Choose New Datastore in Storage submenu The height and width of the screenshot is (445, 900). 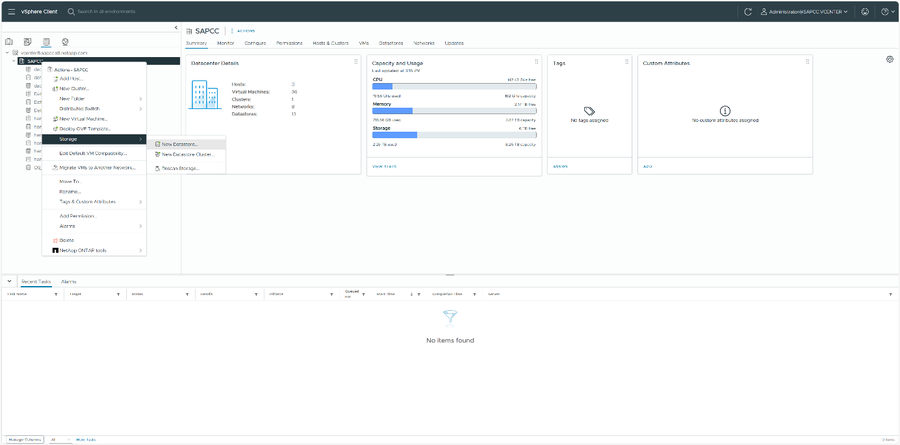tap(187, 144)
